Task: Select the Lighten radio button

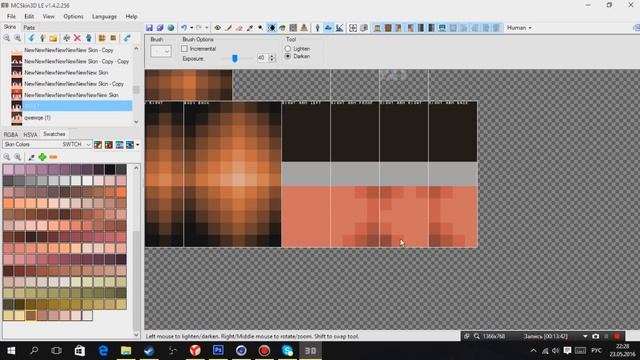Action: pos(288,49)
